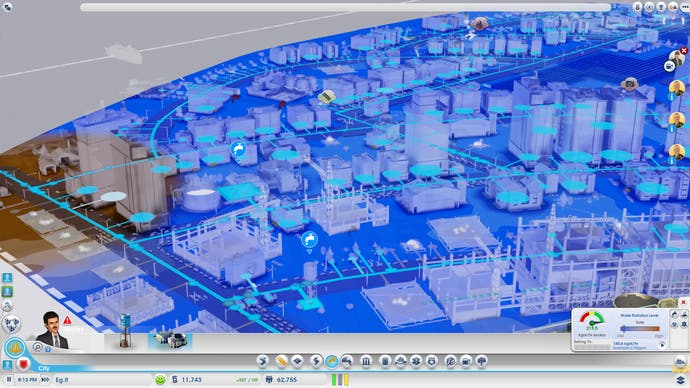Open the Waste Disposal trash icon
The height and width of the screenshot is (388, 690).
[x=385, y=361]
